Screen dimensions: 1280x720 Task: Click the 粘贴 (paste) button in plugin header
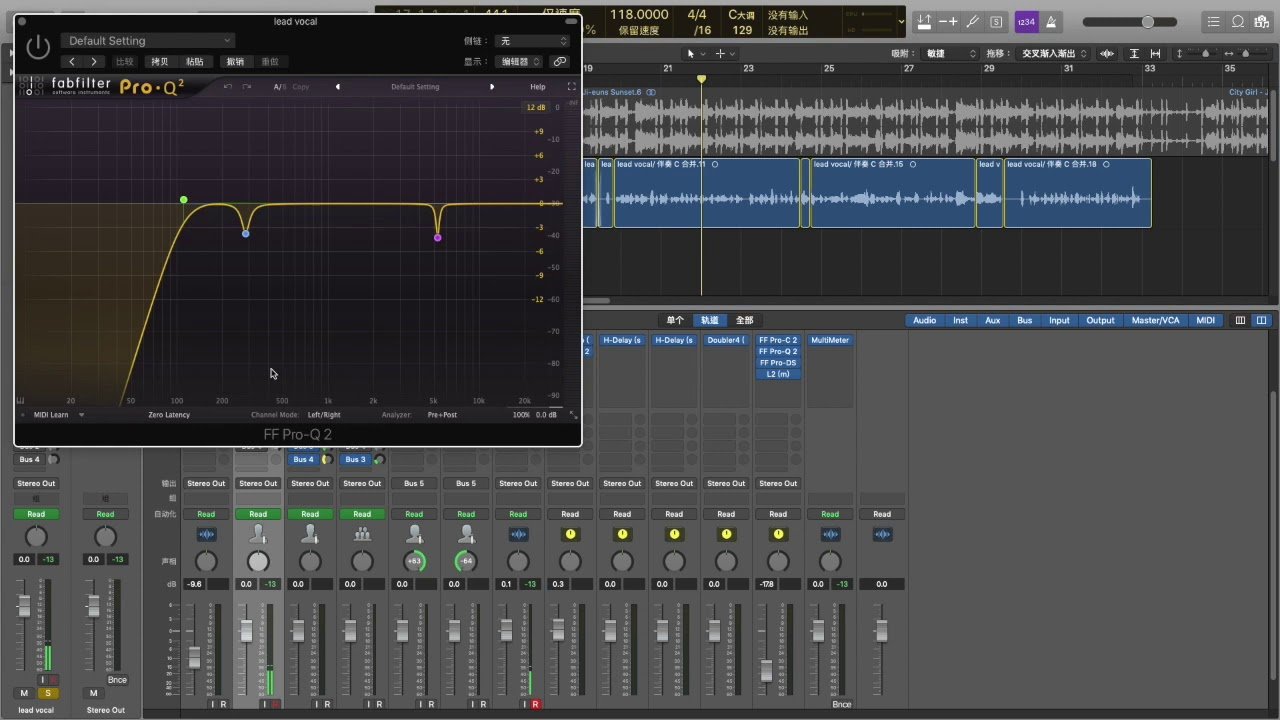[x=195, y=62]
